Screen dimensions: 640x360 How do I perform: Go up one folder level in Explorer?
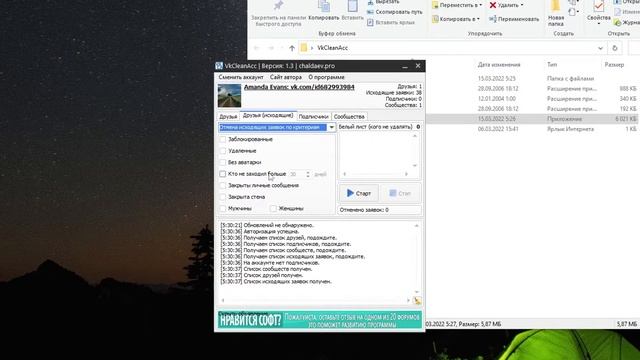coord(292,48)
